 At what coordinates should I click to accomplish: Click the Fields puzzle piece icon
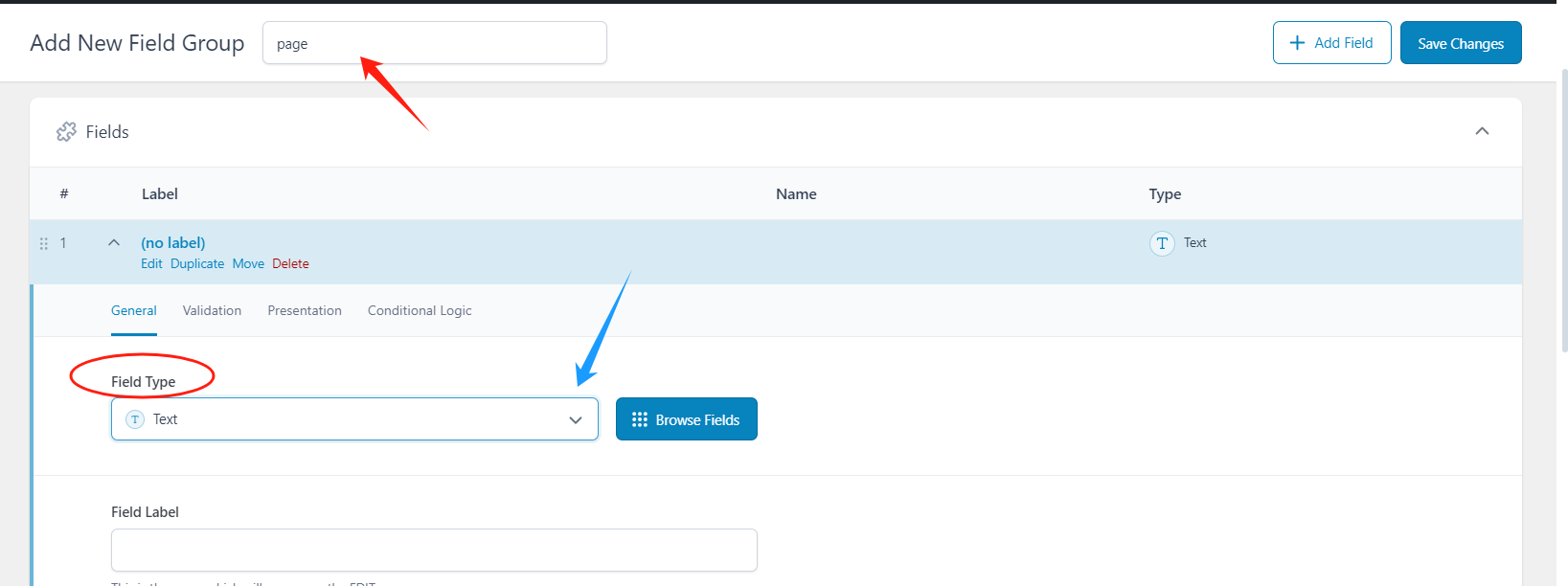[x=66, y=132]
